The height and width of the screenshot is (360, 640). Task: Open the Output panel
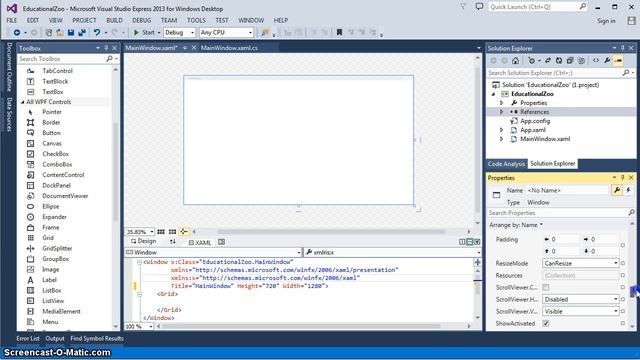coord(55,338)
